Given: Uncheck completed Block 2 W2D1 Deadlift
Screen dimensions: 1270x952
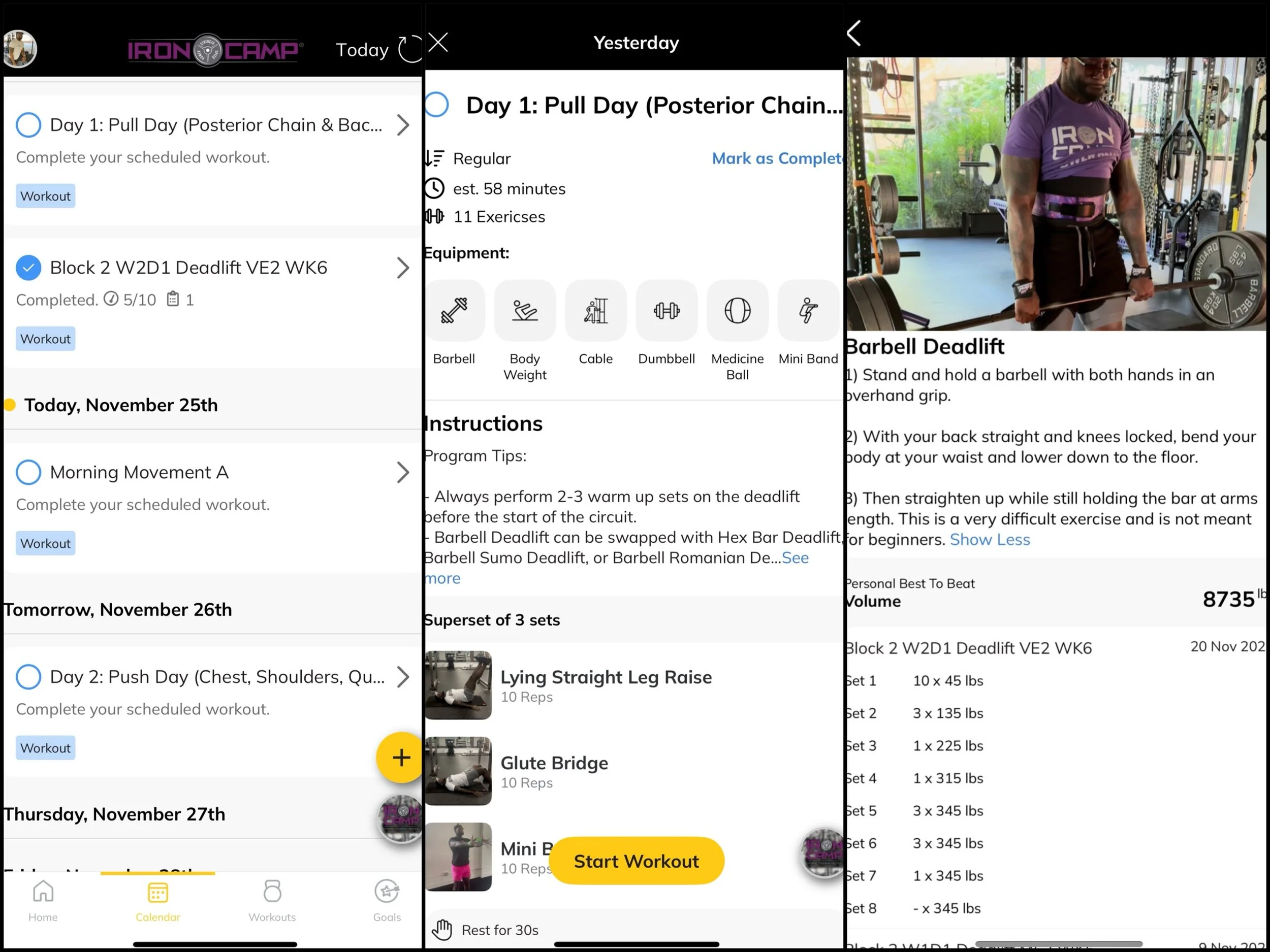Looking at the screenshot, I should pyautogui.click(x=28, y=268).
